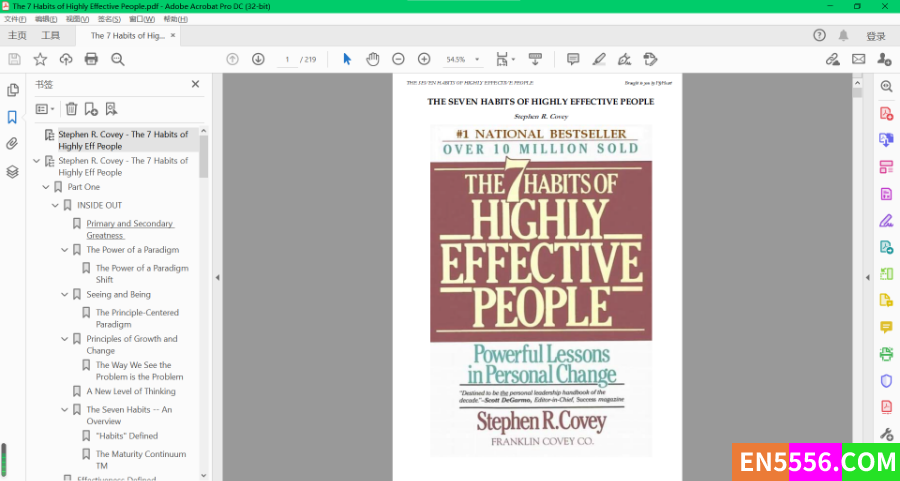Open the layers panel

(x=12, y=172)
